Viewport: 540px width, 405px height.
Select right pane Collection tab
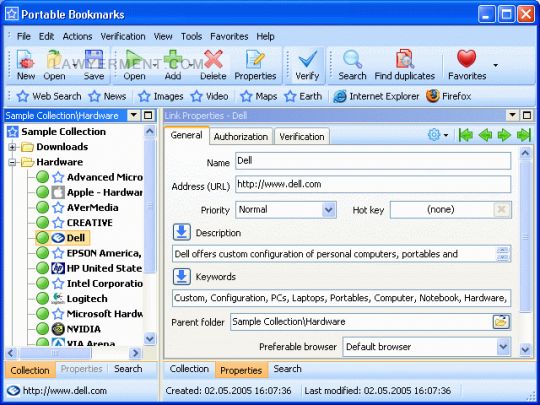click(x=189, y=369)
